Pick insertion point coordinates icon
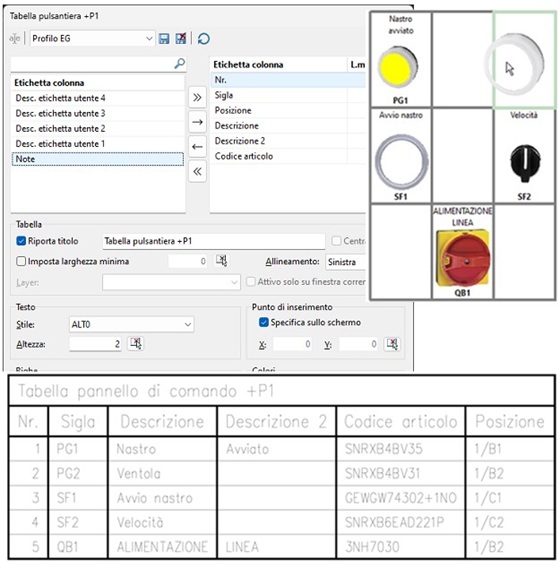 (x=392, y=344)
